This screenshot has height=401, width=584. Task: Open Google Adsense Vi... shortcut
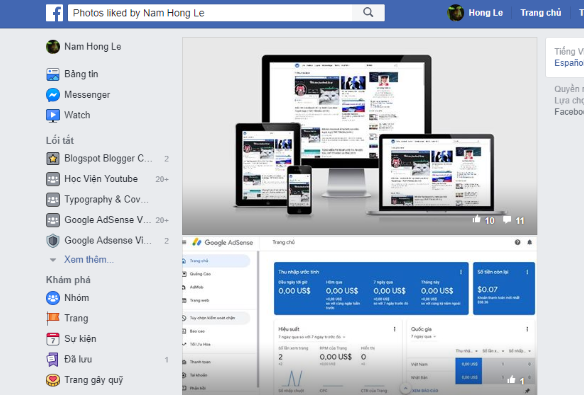point(108,241)
